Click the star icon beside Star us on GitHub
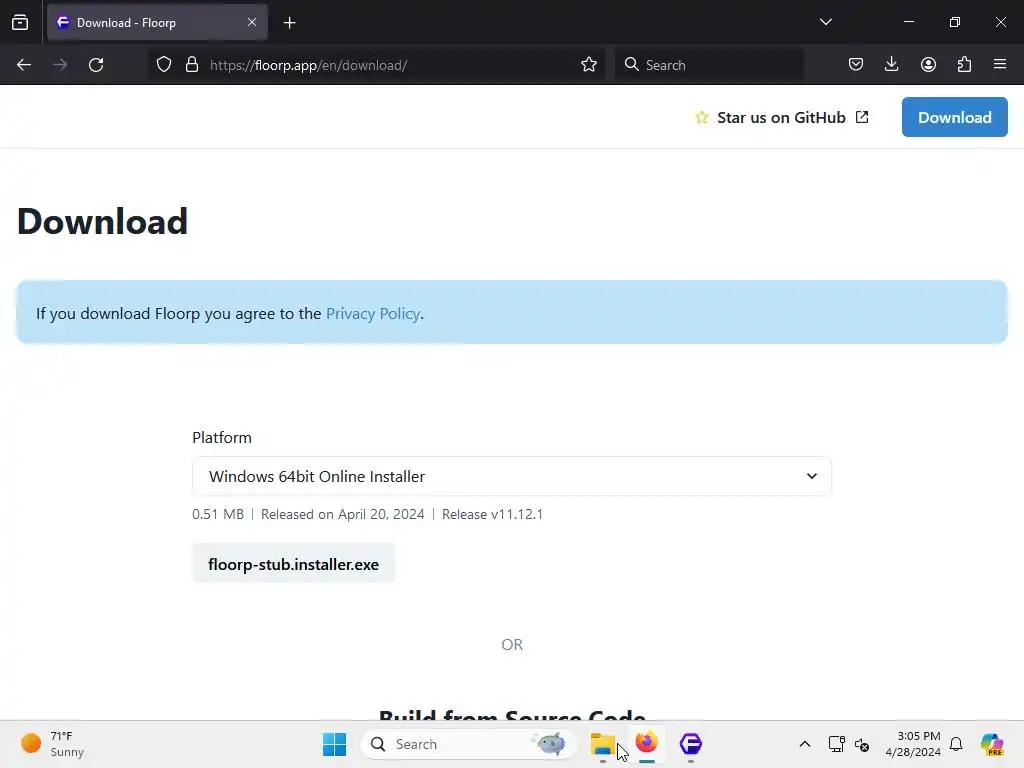 pos(701,118)
